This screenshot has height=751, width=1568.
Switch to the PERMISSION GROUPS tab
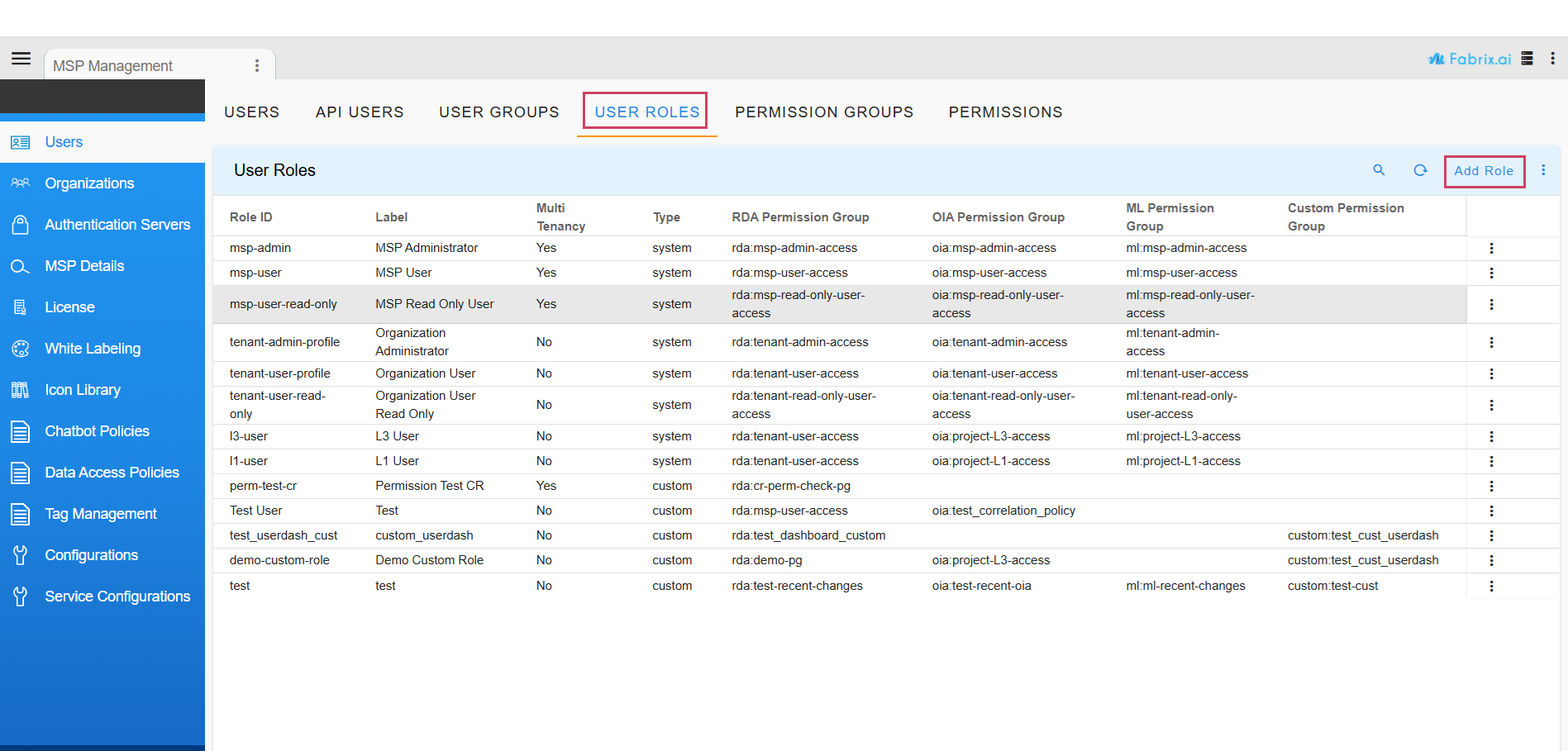pos(824,112)
